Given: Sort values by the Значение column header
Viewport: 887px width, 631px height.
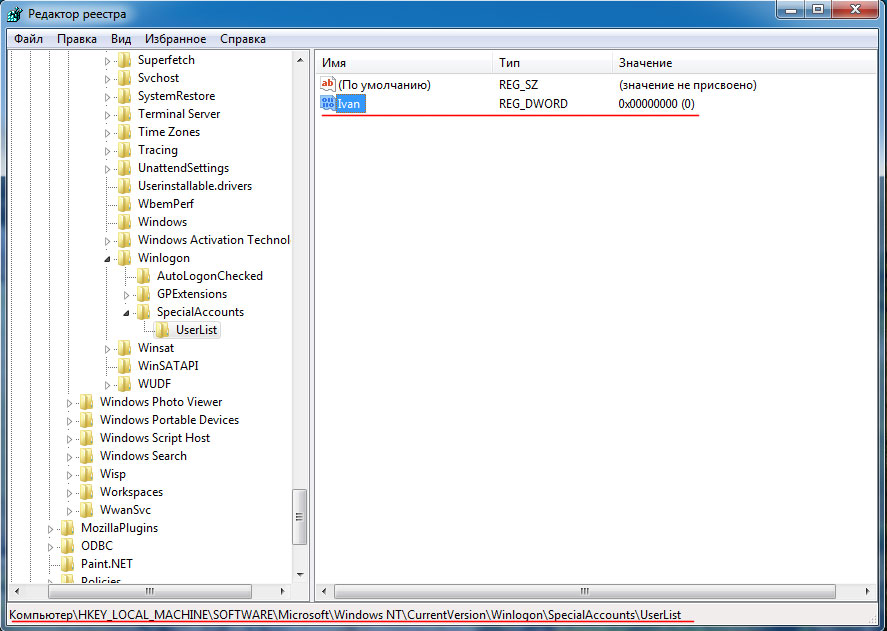Looking at the screenshot, I should tap(744, 63).
